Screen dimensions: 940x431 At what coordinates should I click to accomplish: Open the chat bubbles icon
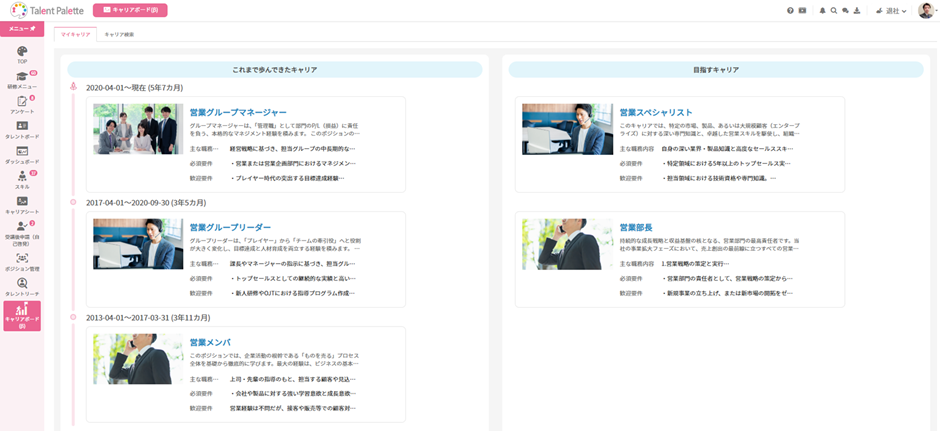point(846,10)
